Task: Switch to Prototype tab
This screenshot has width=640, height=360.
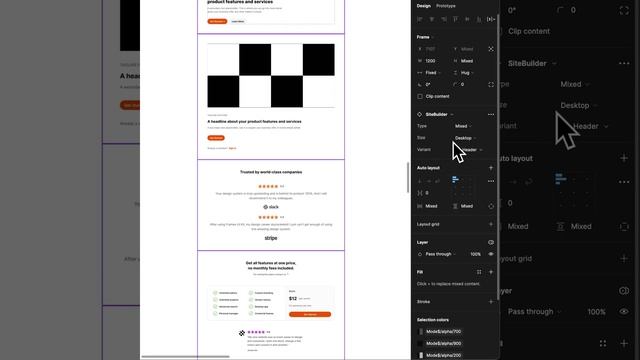Action: pos(446,6)
